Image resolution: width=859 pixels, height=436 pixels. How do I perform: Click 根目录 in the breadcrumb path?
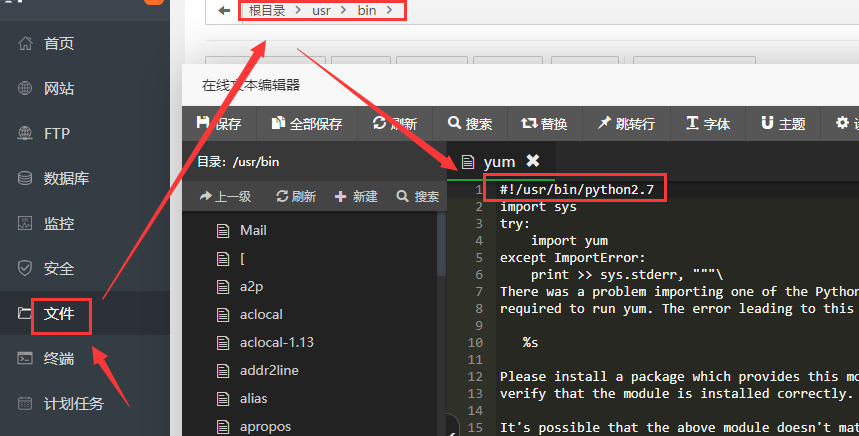pyautogui.click(x=267, y=10)
